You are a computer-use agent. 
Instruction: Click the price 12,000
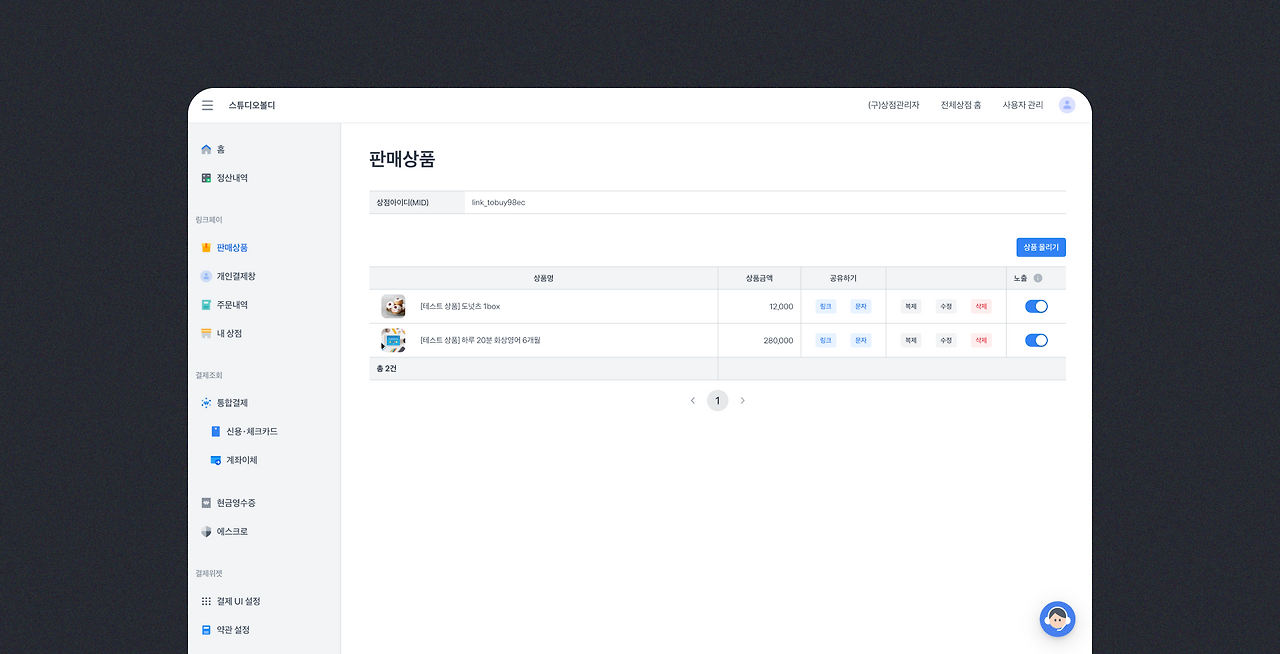pyautogui.click(x=781, y=307)
